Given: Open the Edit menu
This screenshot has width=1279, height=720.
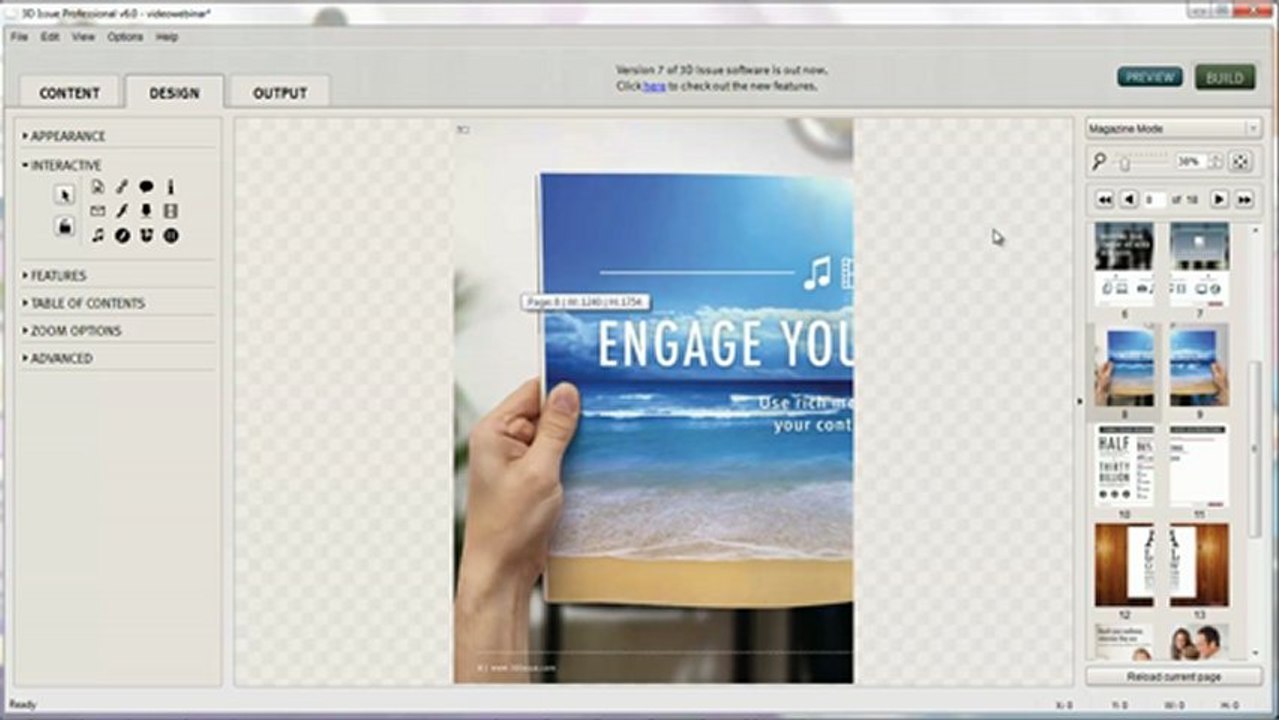Looking at the screenshot, I should 50,37.
